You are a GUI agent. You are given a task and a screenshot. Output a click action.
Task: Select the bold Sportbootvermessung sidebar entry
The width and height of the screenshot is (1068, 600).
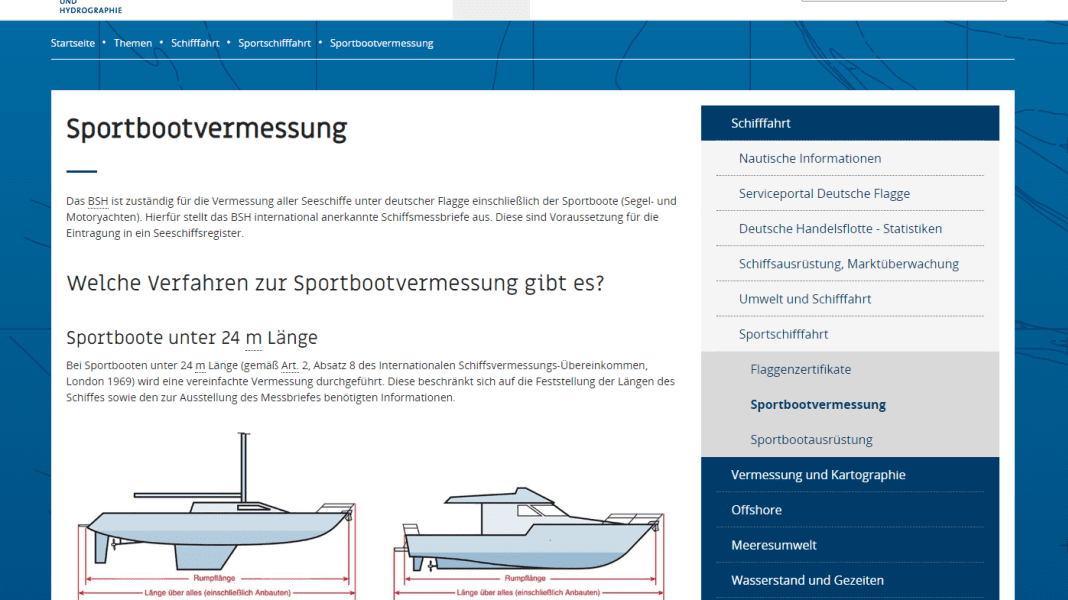818,405
